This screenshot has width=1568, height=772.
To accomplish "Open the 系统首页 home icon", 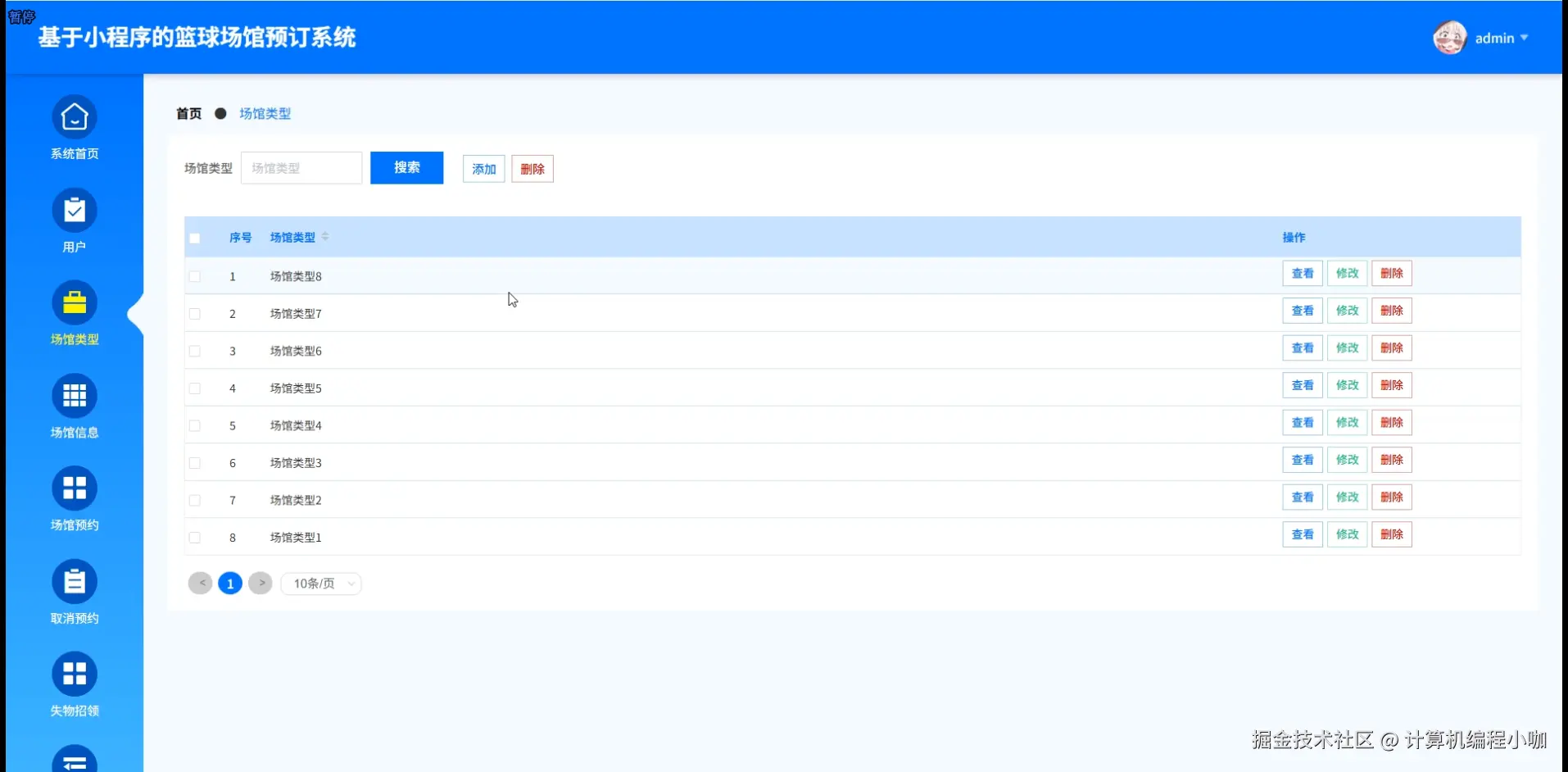I will tap(75, 117).
